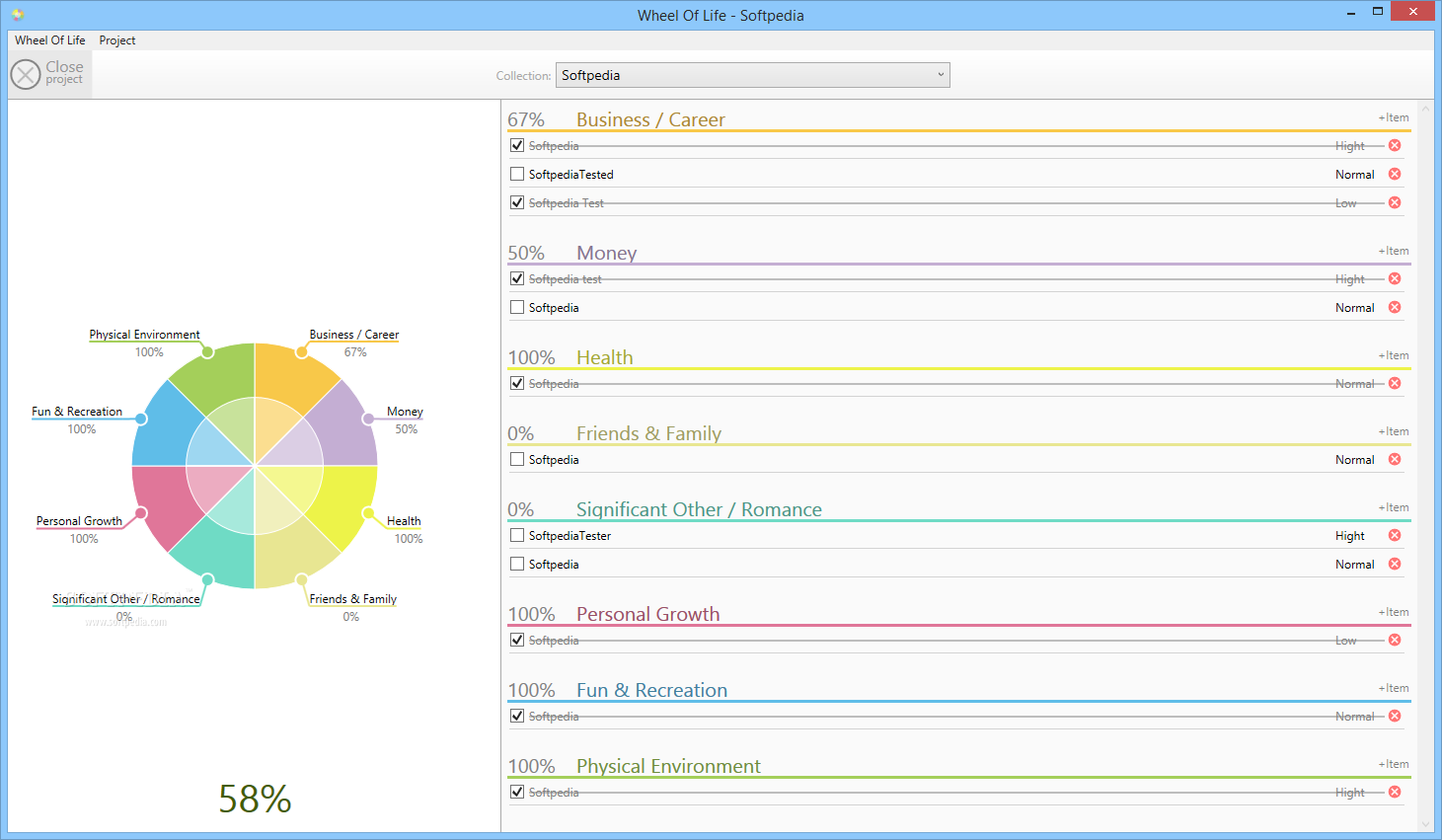
Task: Click the Personal Growth section heading
Action: pos(648,614)
